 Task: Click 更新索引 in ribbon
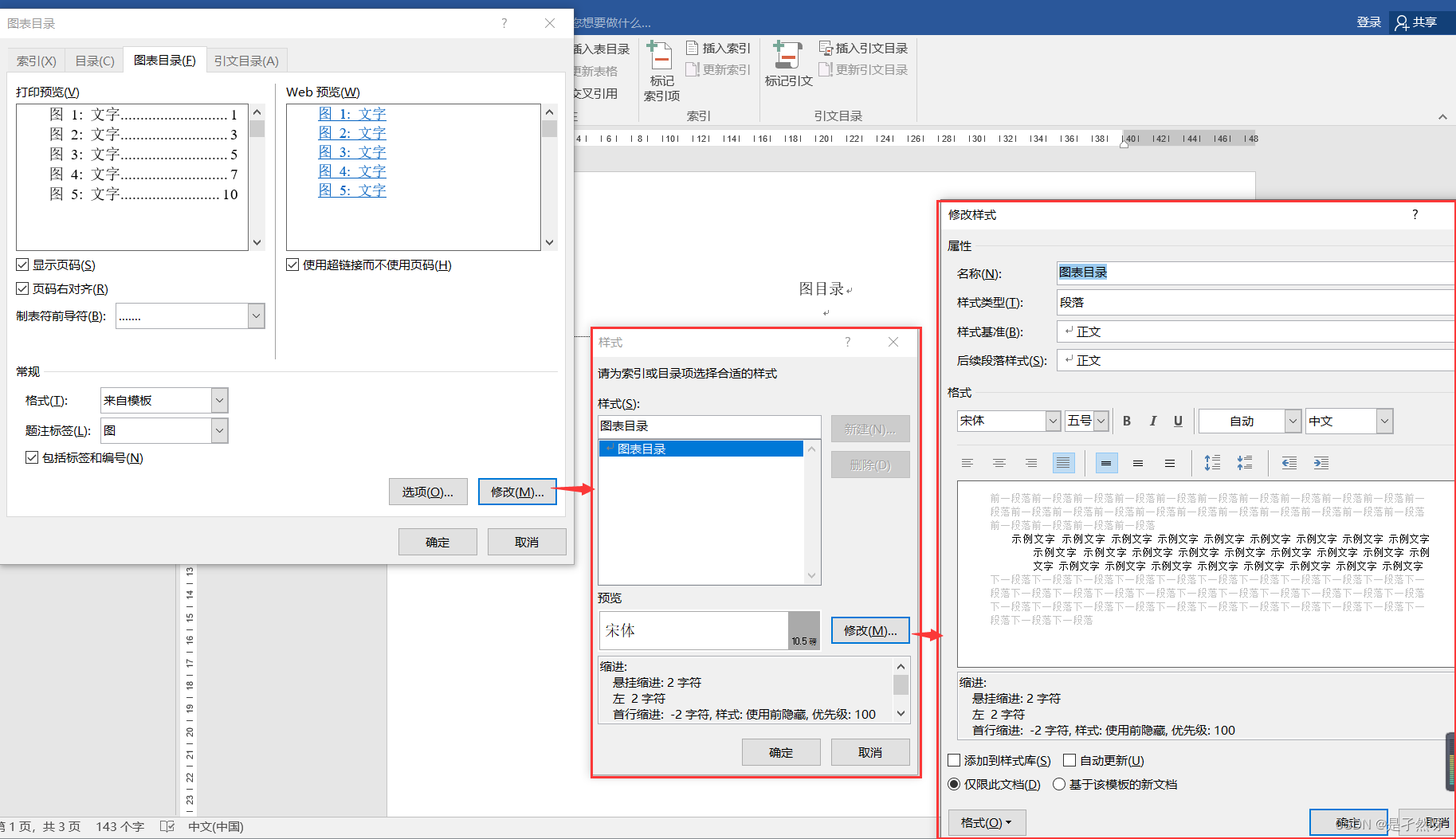coord(718,70)
